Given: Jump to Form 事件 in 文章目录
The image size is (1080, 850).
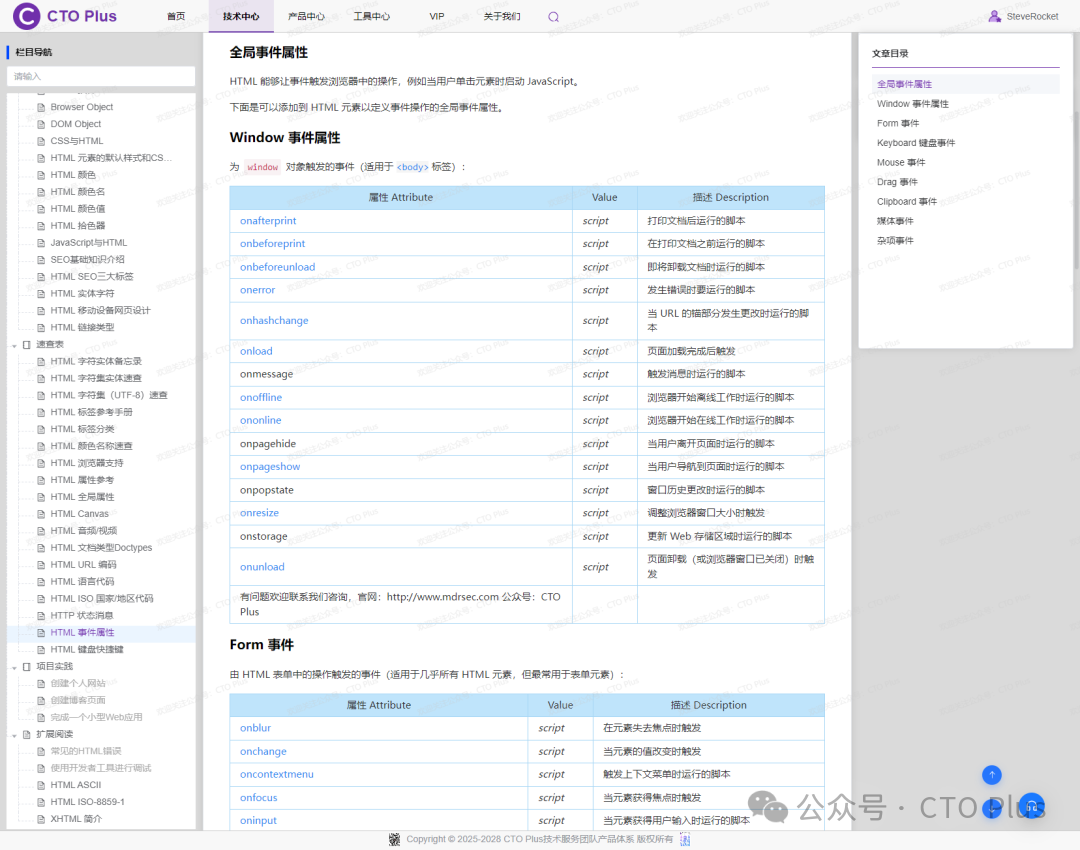Looking at the screenshot, I should pyautogui.click(x=898, y=123).
